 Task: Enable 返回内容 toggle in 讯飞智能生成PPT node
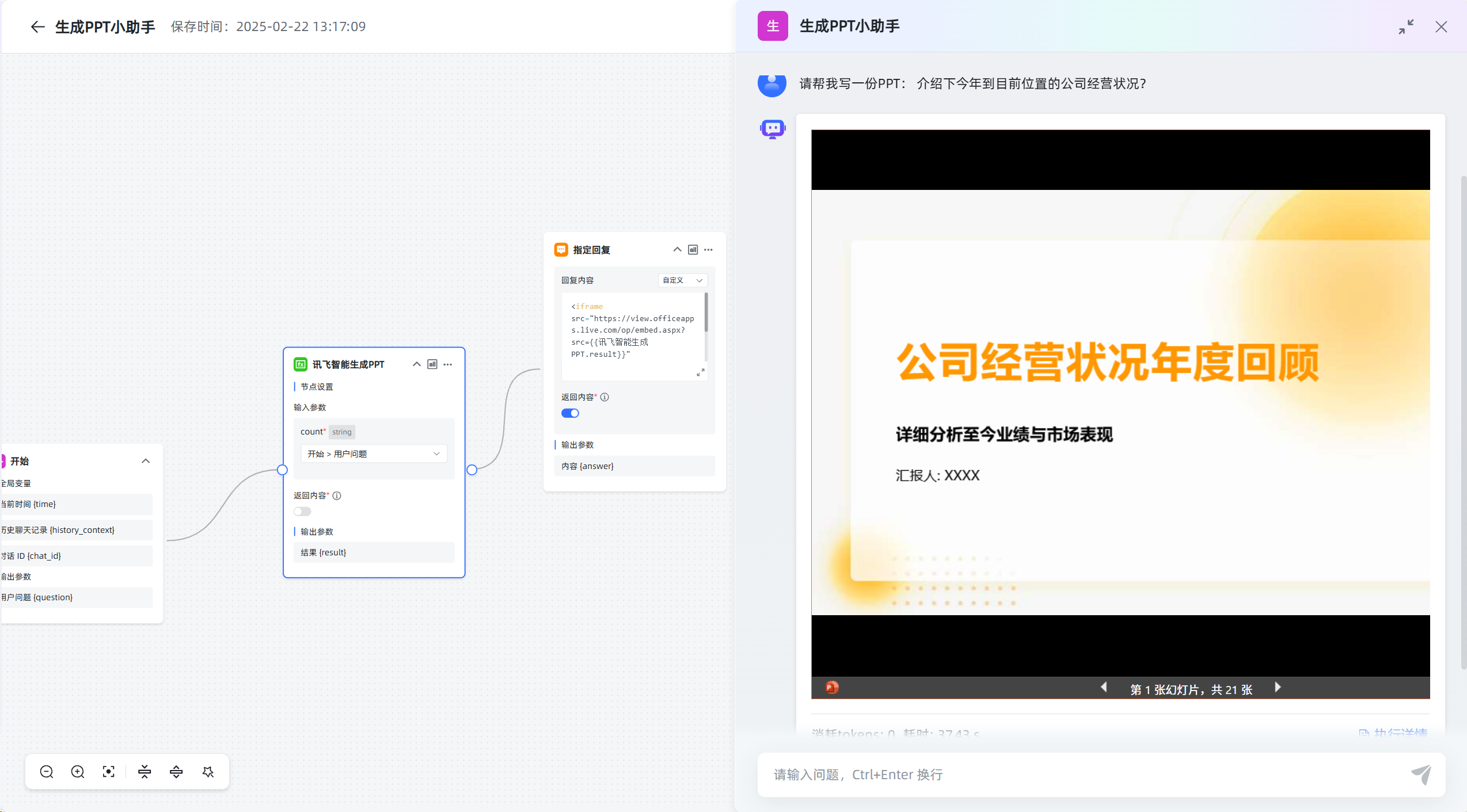point(302,512)
